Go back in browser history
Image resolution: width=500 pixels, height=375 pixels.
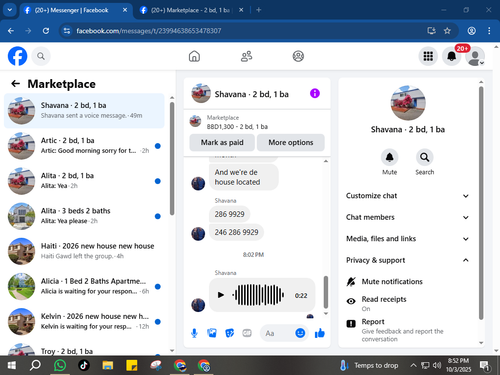point(11,31)
